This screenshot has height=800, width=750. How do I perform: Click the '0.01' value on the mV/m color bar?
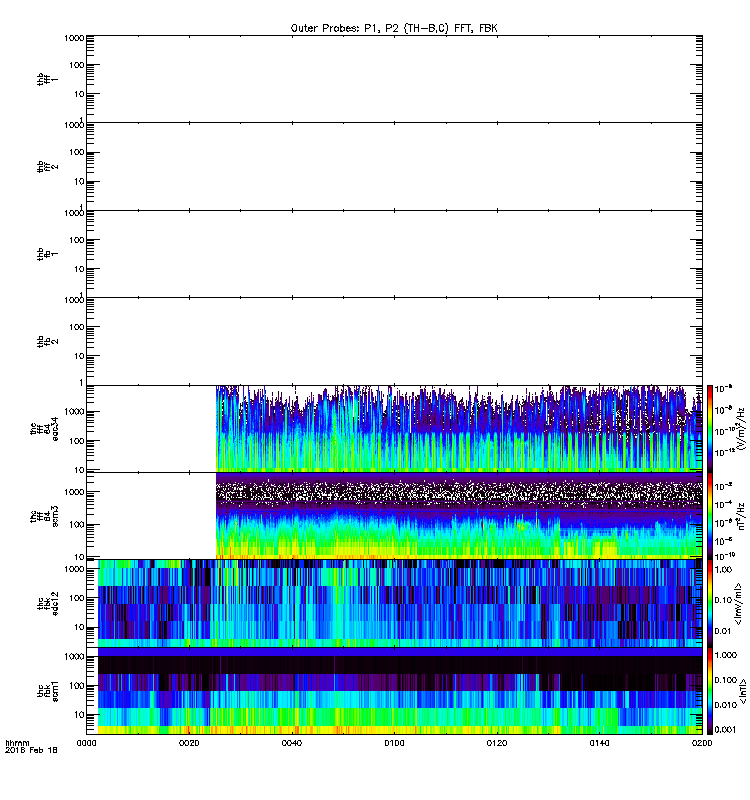(724, 631)
